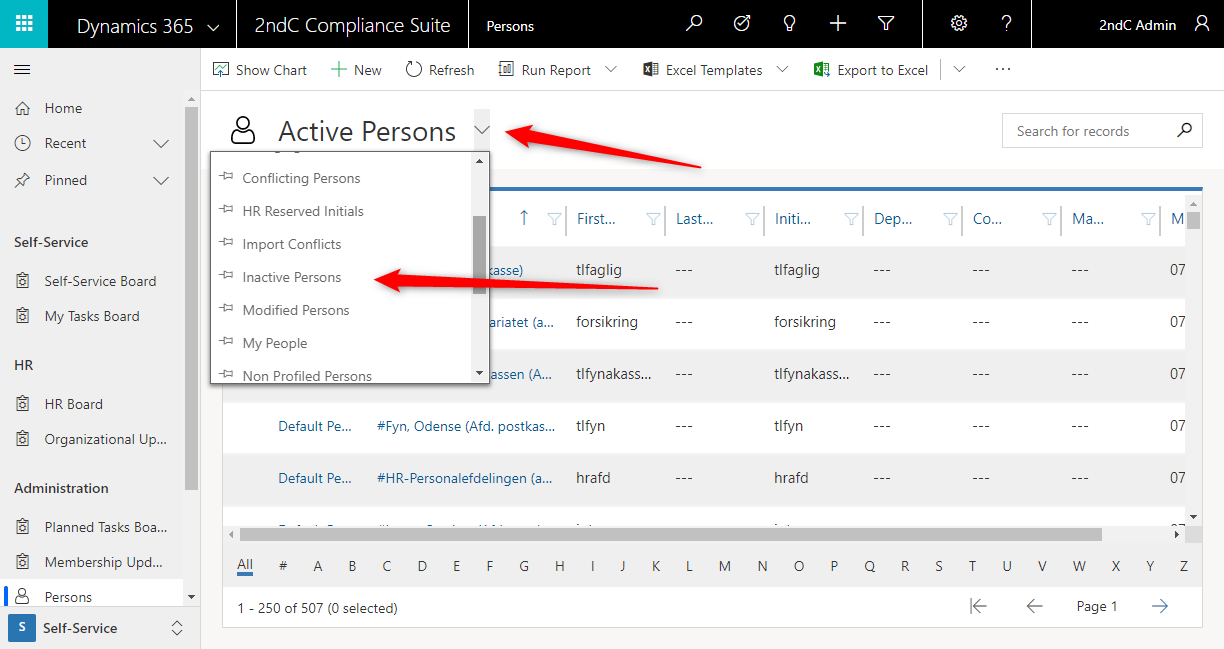
Task: Choose Conflicting Persons view
Action: (301, 178)
